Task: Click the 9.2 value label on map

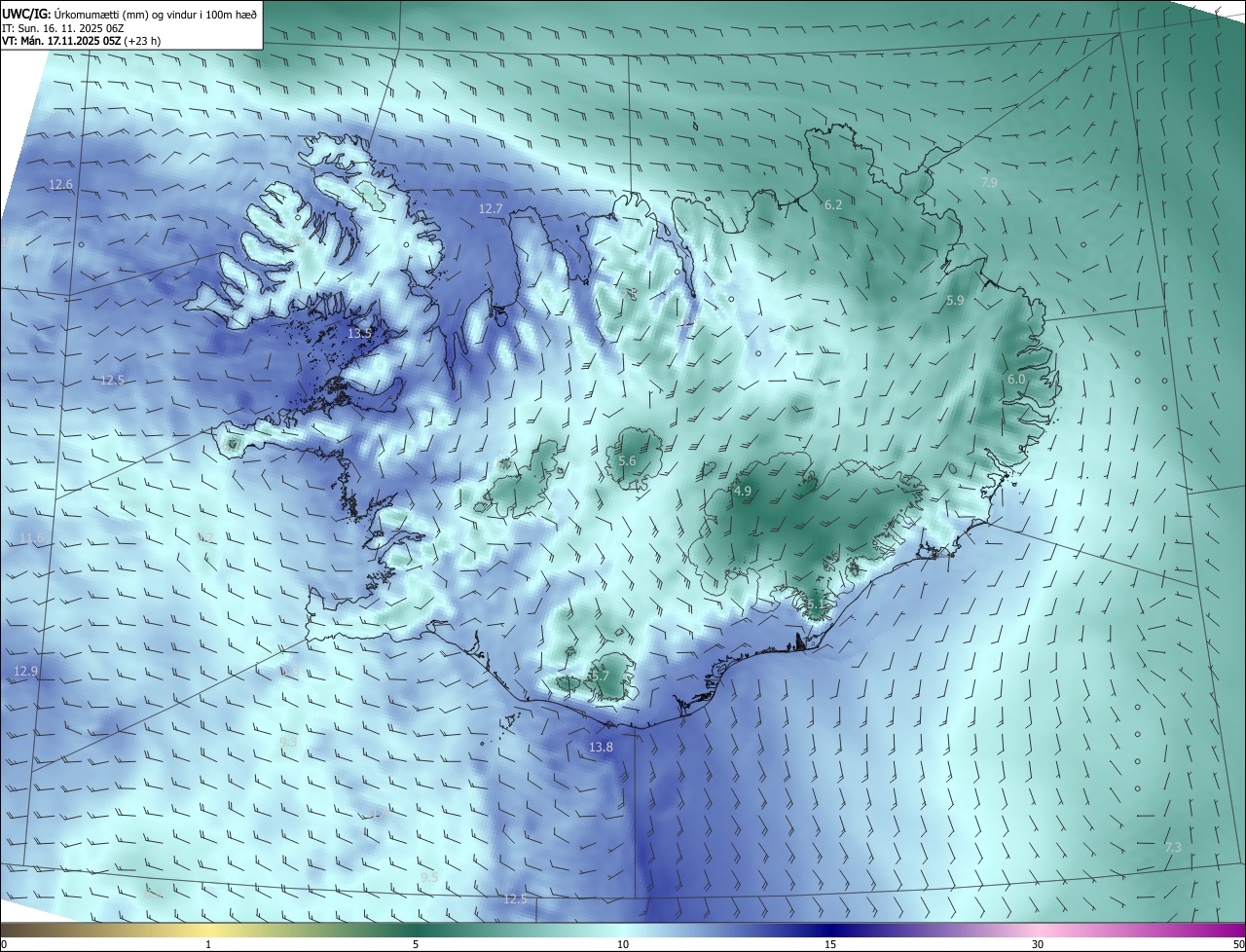Action: point(204,537)
